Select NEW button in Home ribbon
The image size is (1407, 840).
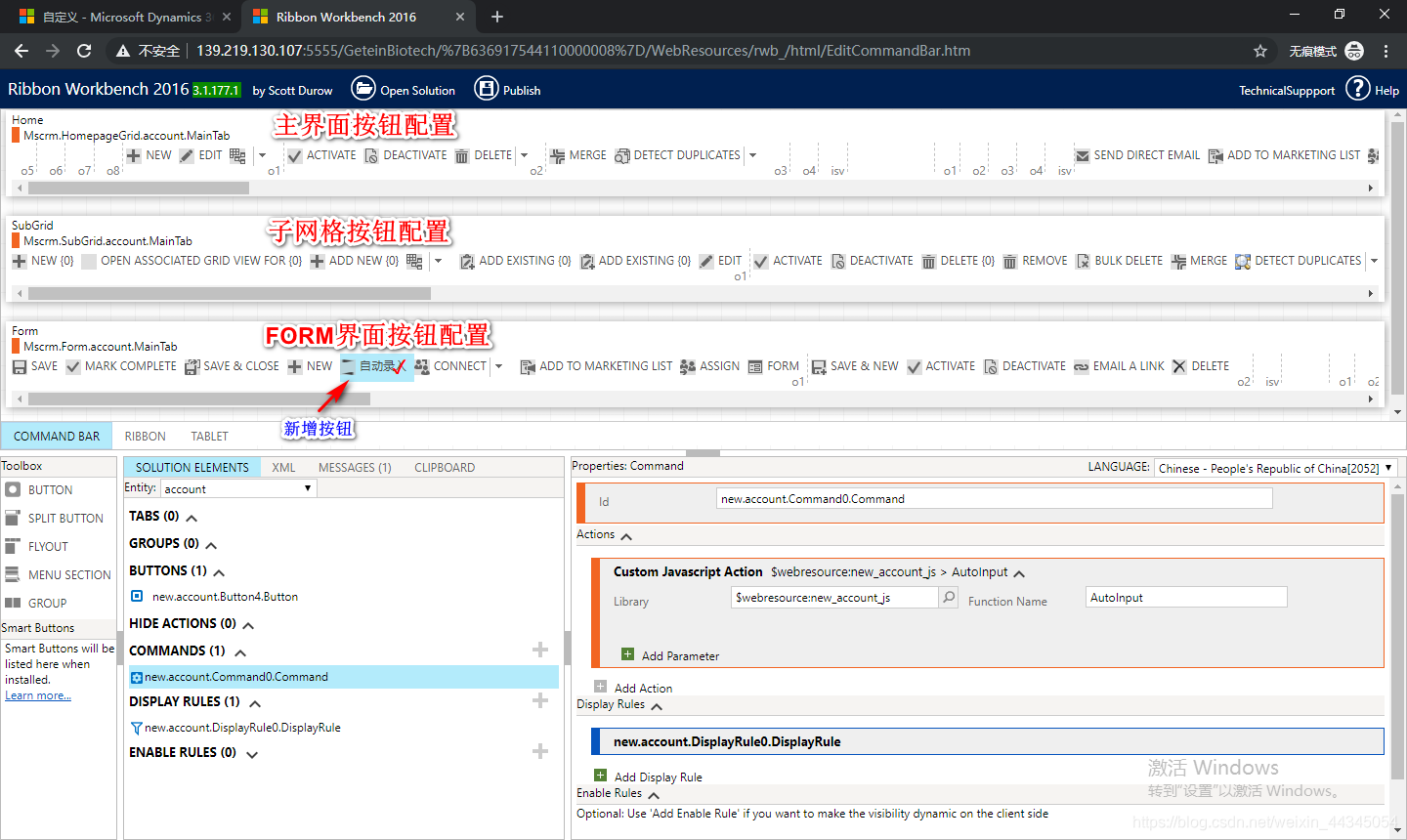tap(149, 155)
